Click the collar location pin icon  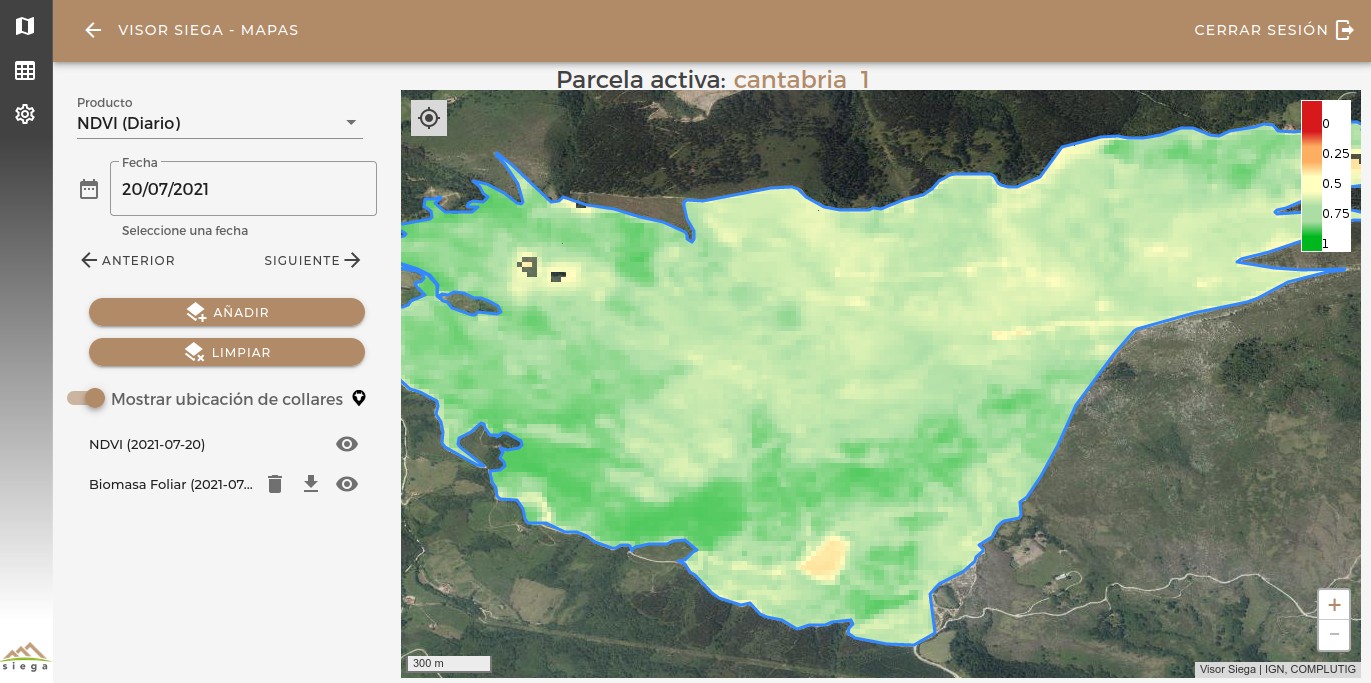[359, 399]
